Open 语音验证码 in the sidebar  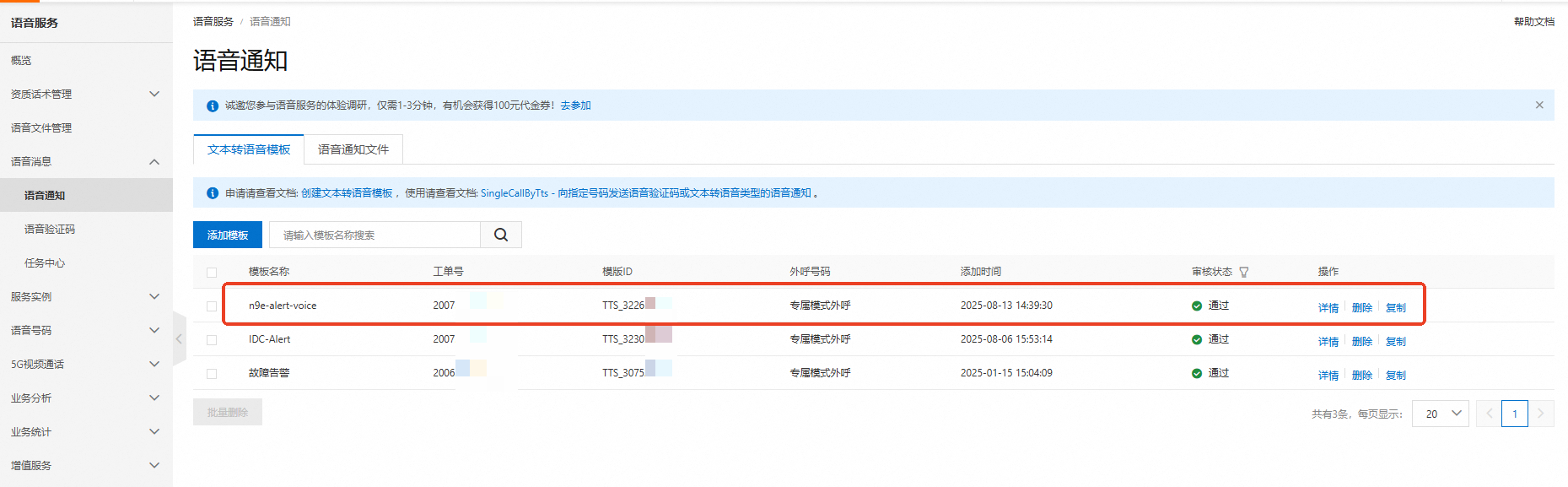point(50,229)
